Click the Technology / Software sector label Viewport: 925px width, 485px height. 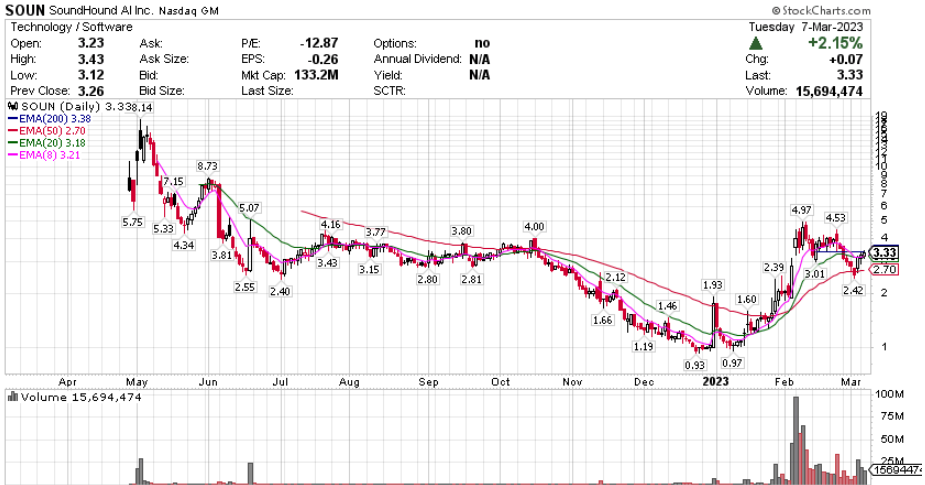(x=71, y=27)
